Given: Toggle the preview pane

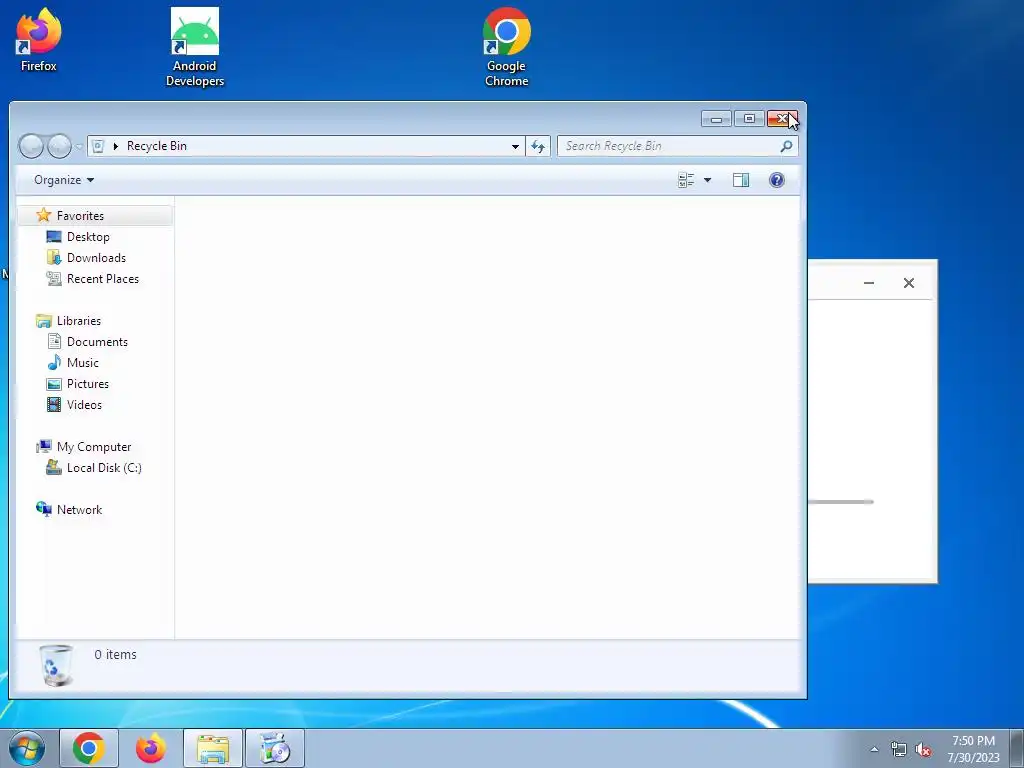Looking at the screenshot, I should pos(741,180).
